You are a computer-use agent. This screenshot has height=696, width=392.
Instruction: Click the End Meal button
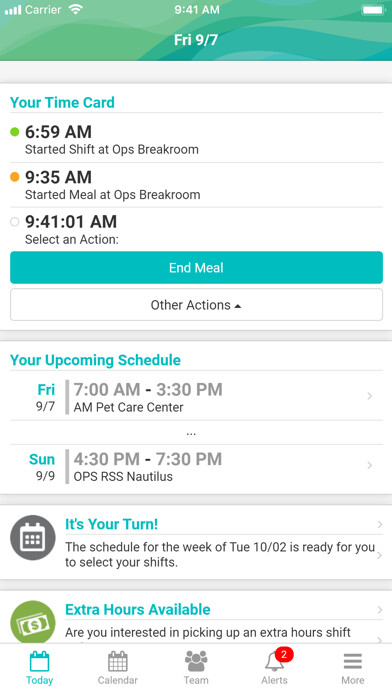[x=196, y=268]
